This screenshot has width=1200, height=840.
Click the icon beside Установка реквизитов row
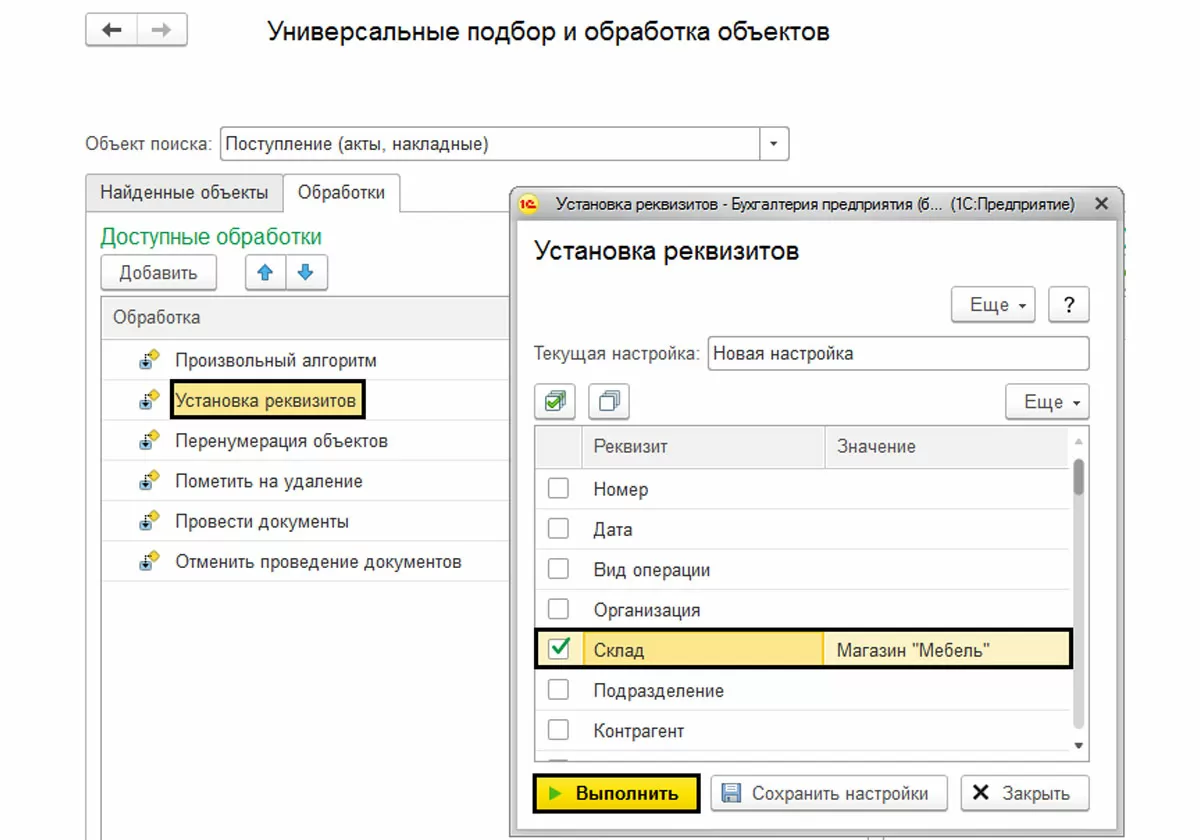click(150, 400)
